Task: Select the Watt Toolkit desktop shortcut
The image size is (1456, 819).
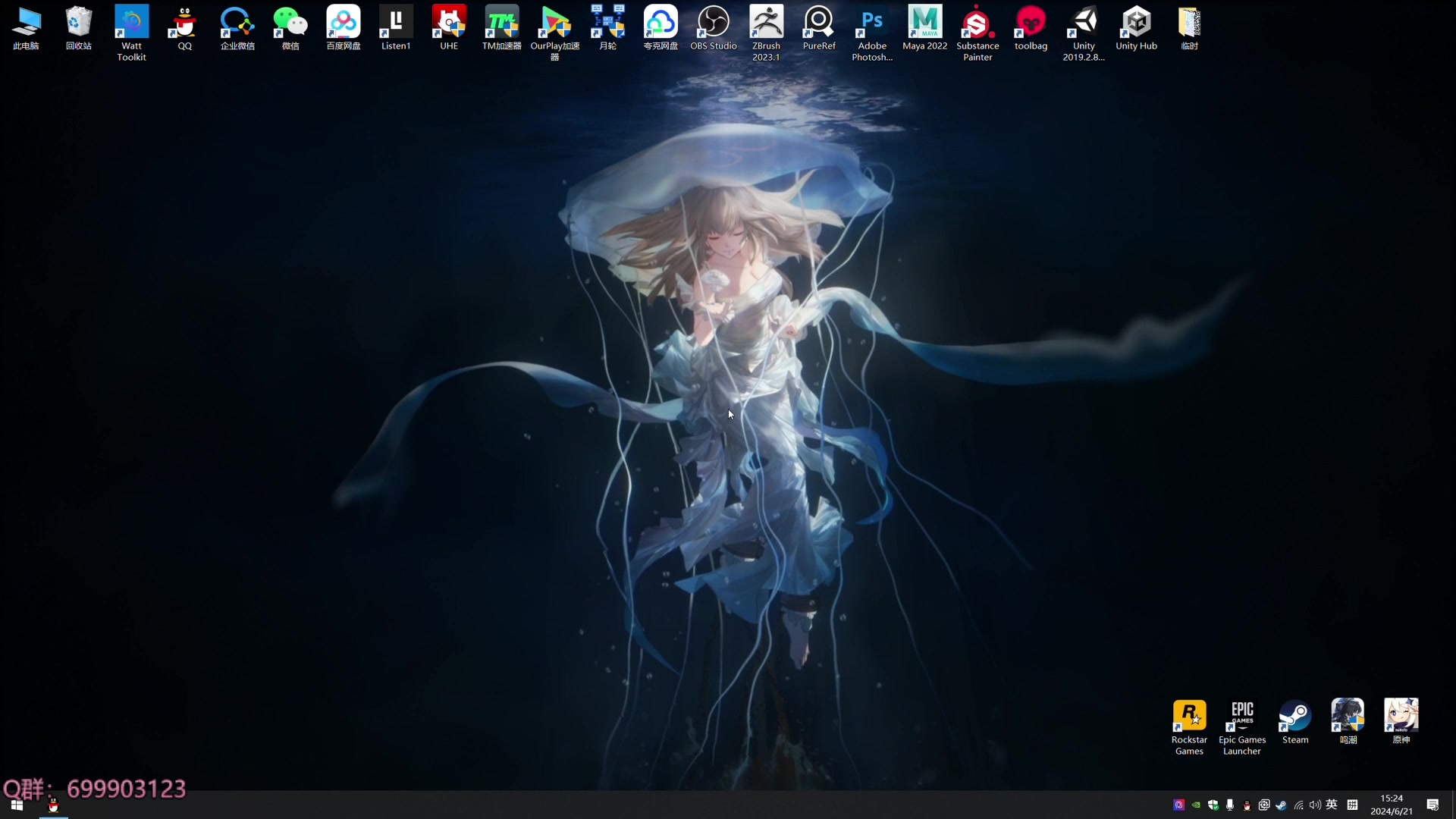Action: click(x=131, y=34)
